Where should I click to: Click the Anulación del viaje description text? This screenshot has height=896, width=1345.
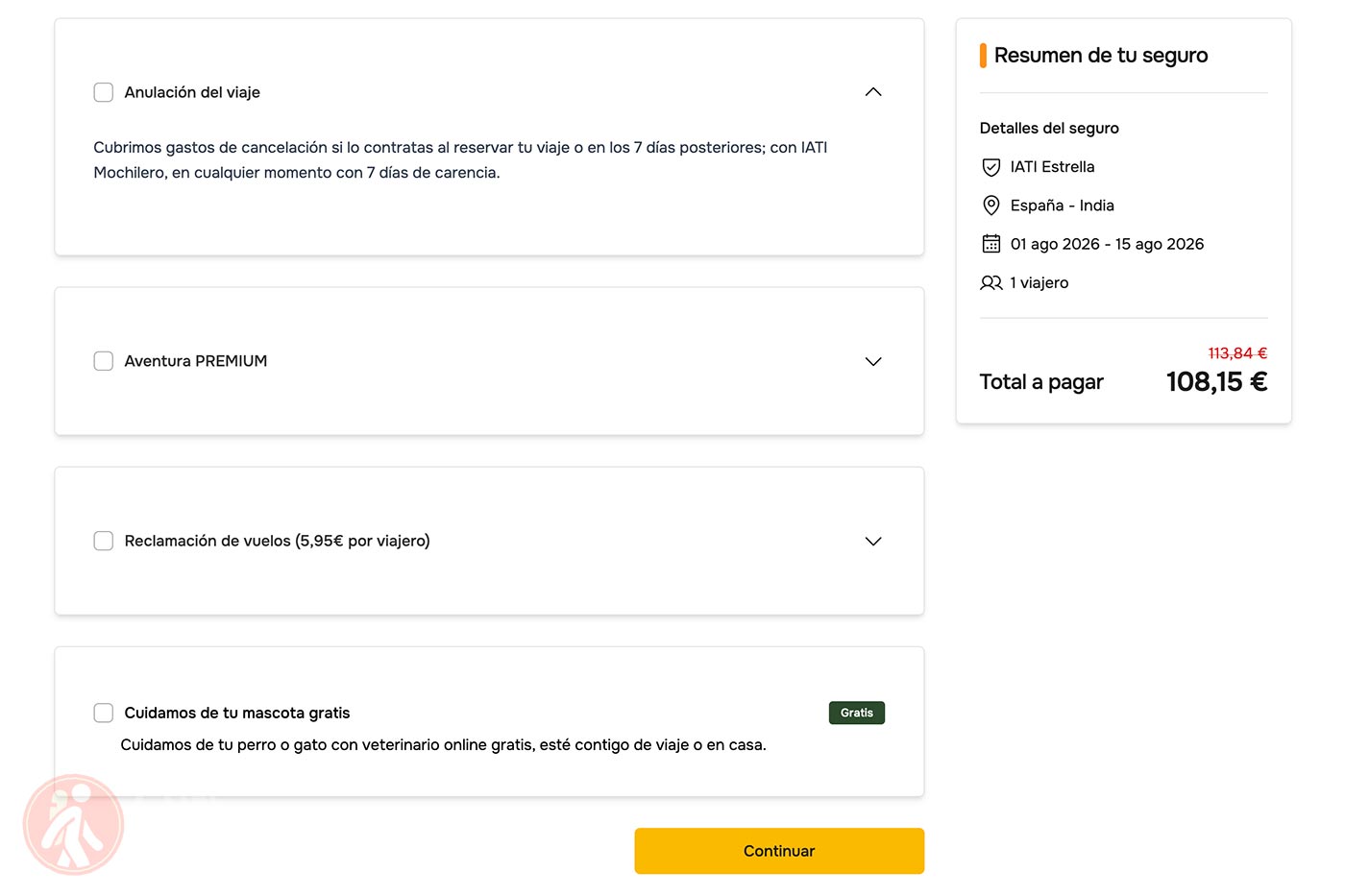tap(460, 159)
